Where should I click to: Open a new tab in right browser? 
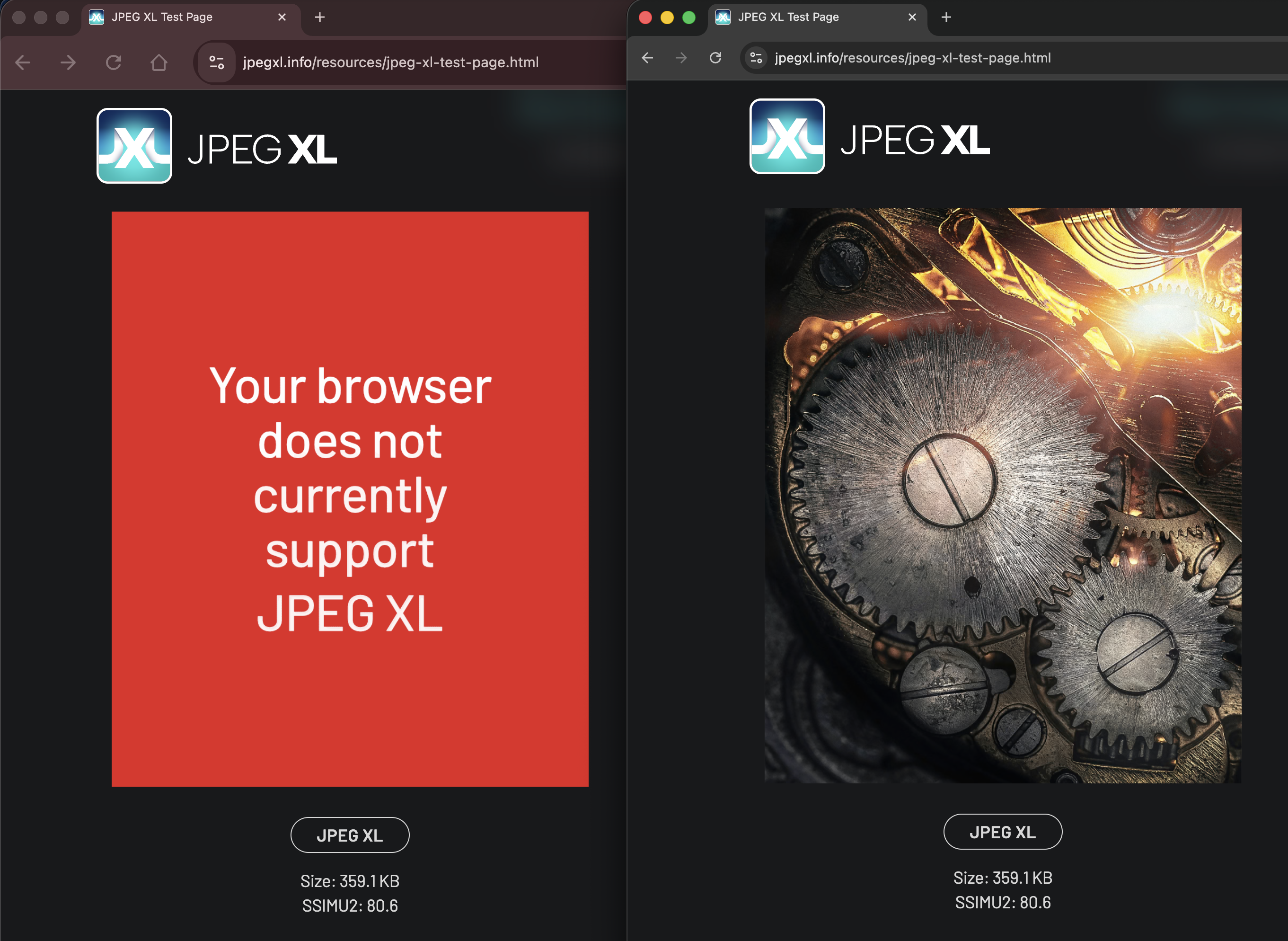[x=946, y=17]
